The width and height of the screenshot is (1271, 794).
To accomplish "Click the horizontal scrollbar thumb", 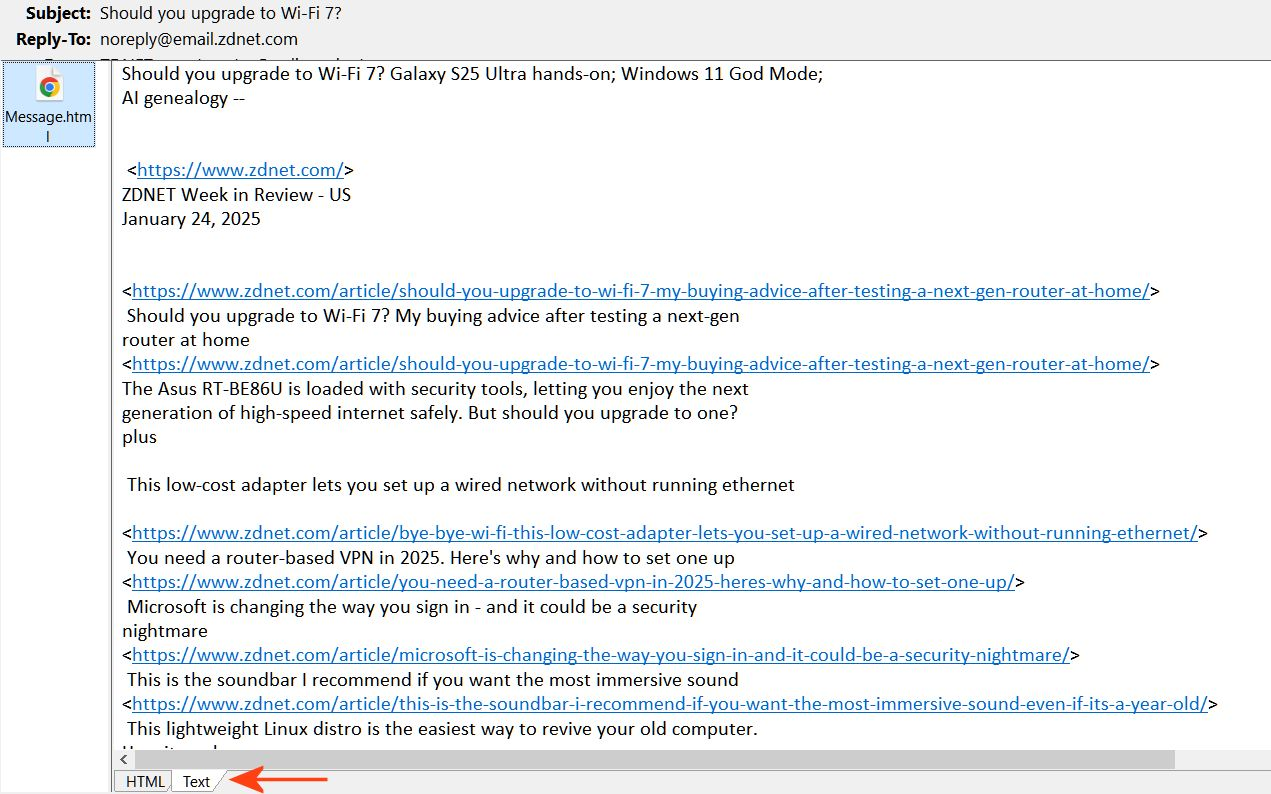I will click(654, 760).
